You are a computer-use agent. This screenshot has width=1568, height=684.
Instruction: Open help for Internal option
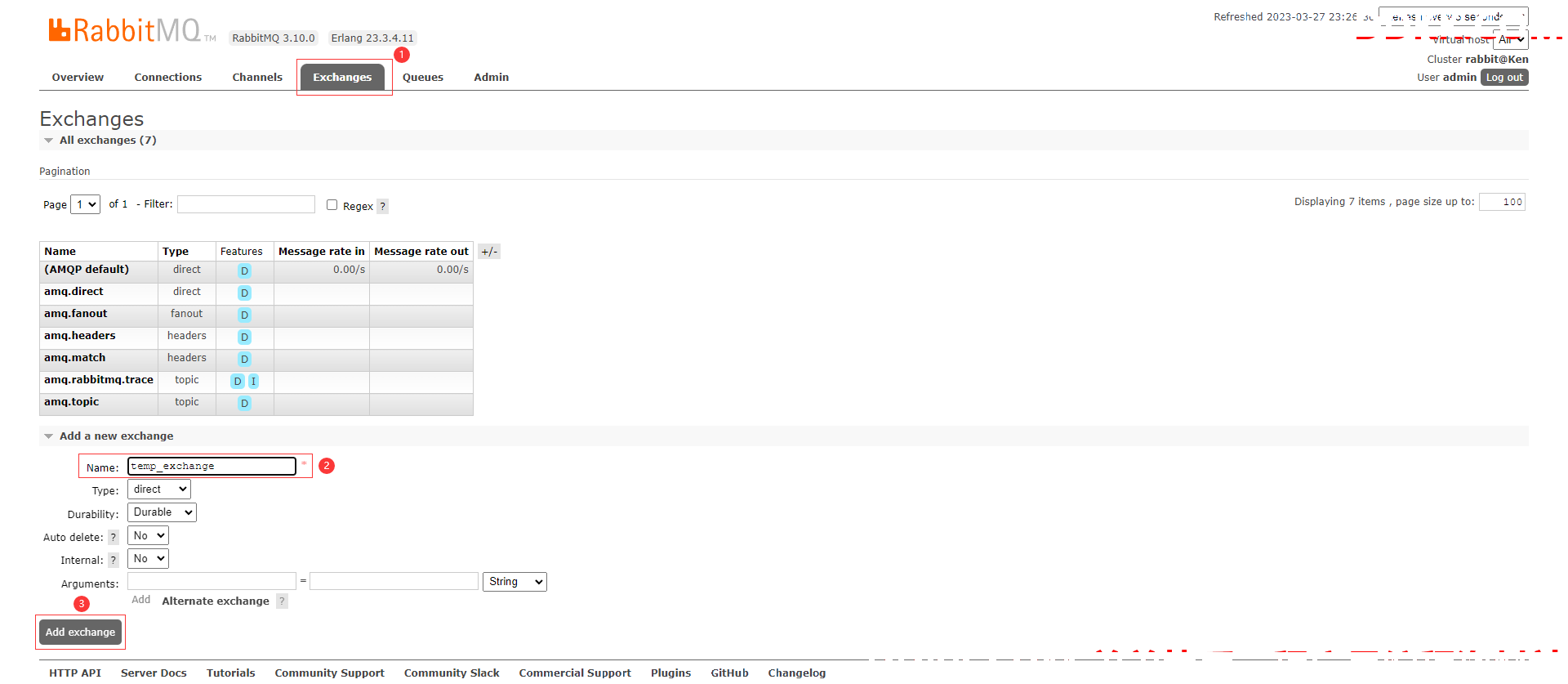114,560
